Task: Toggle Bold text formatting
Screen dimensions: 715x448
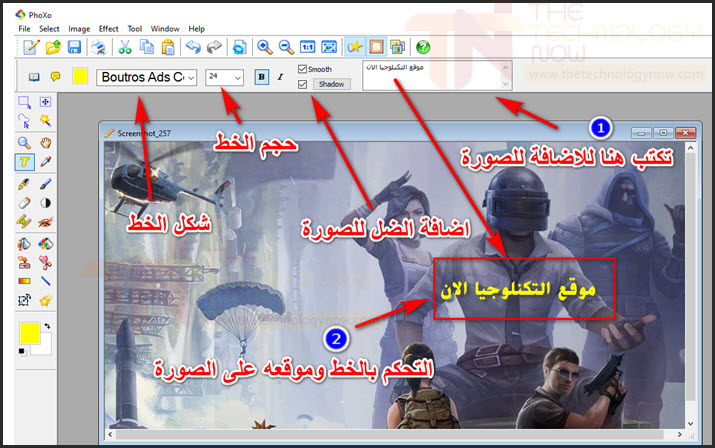Action: (261, 77)
